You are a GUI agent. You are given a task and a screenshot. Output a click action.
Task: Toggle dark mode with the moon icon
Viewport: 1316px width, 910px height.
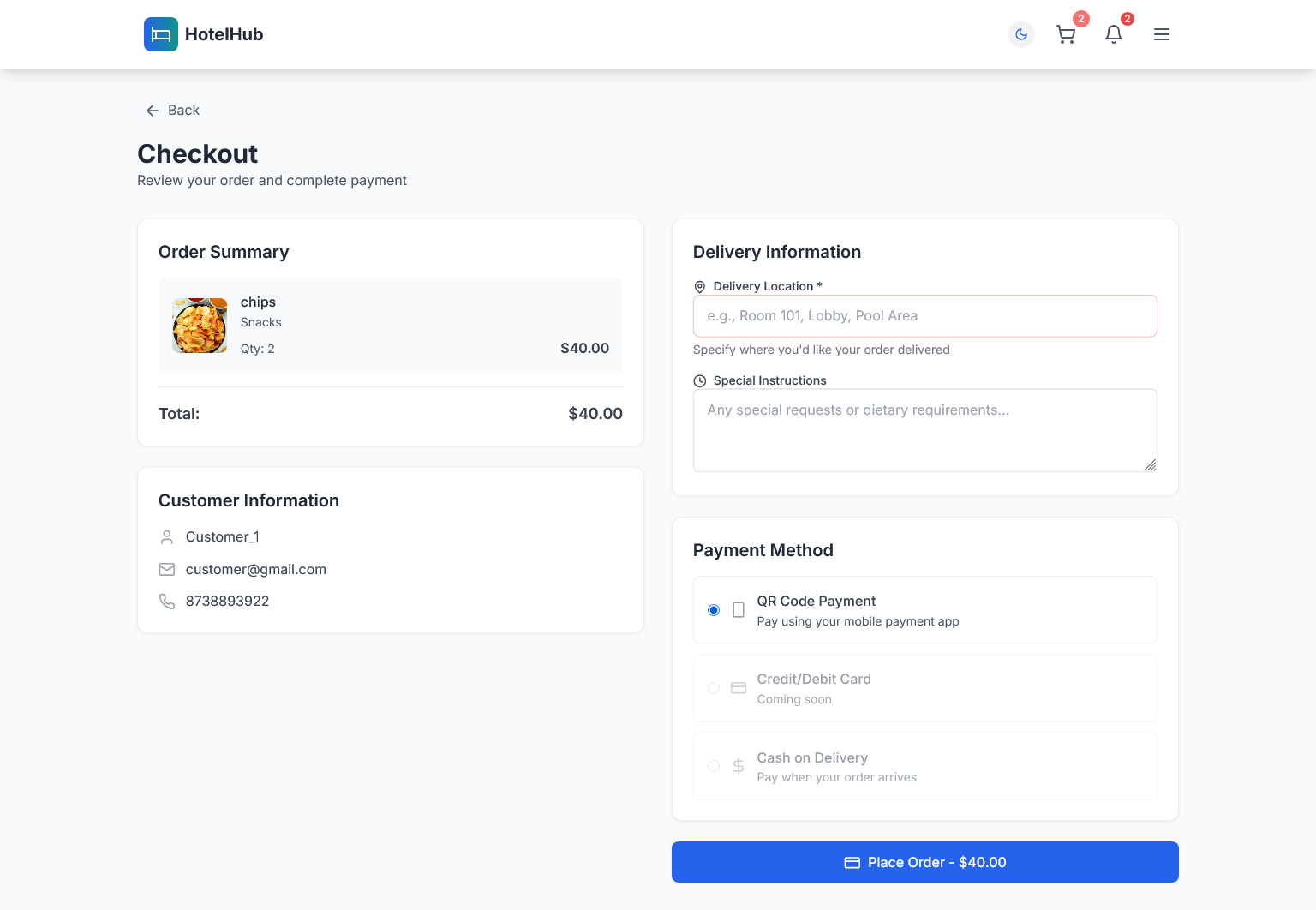(x=1021, y=34)
